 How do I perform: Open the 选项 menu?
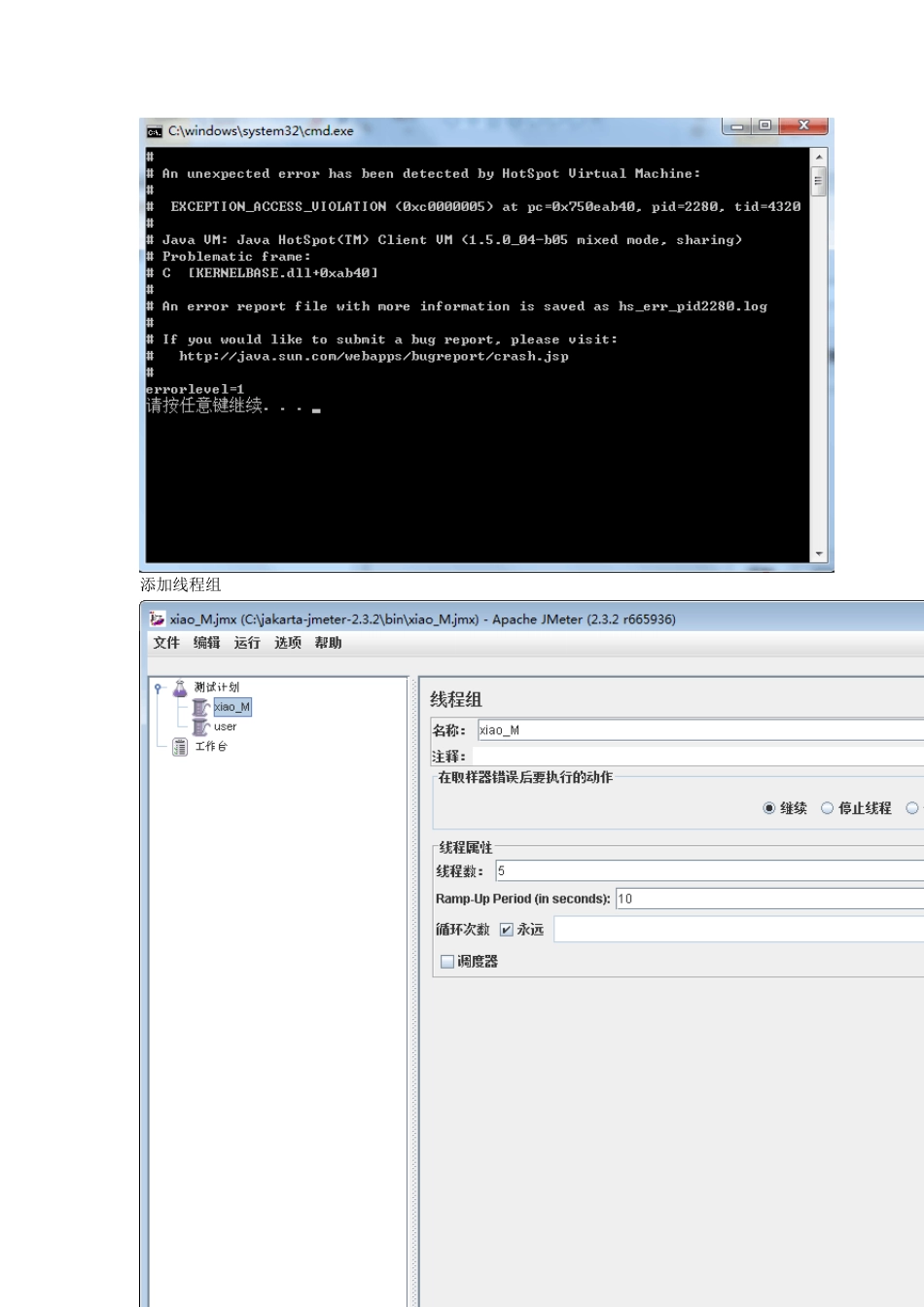[x=288, y=643]
